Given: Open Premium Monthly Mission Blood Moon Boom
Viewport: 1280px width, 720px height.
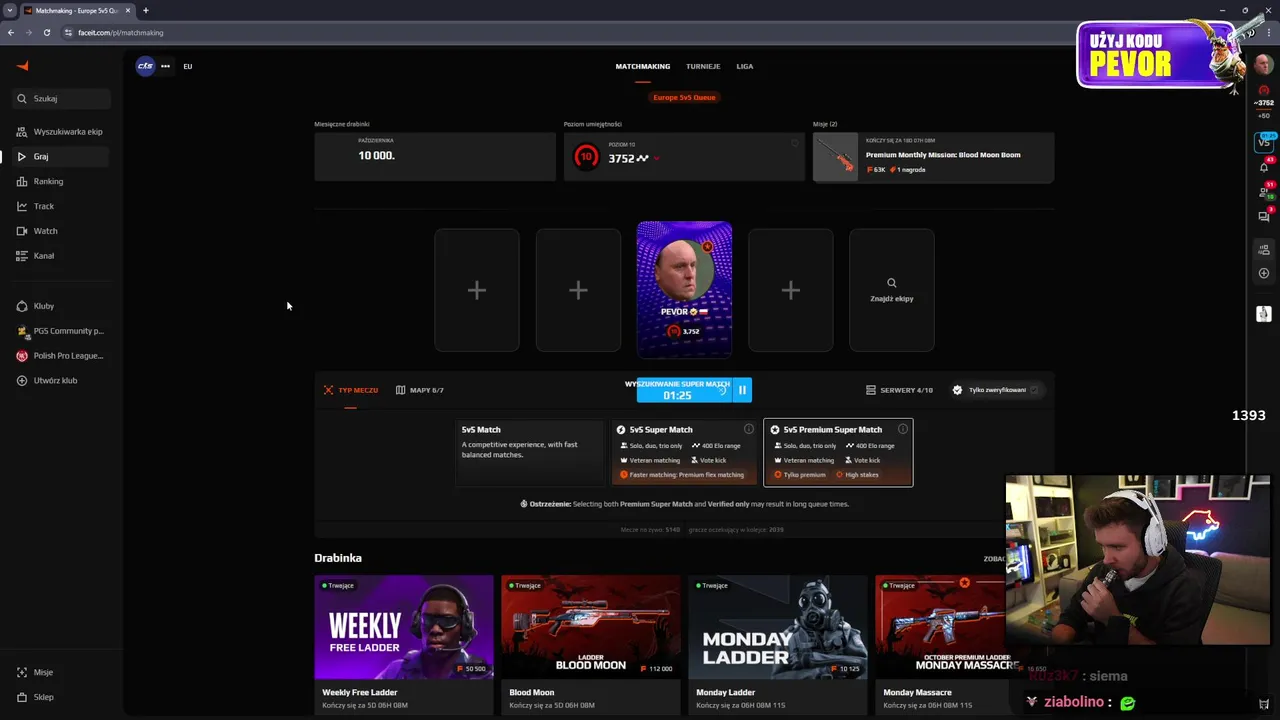Looking at the screenshot, I should (x=933, y=157).
